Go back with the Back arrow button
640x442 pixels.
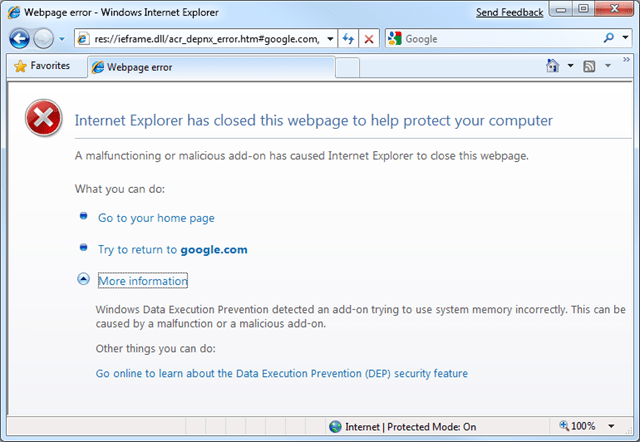[x=19, y=39]
